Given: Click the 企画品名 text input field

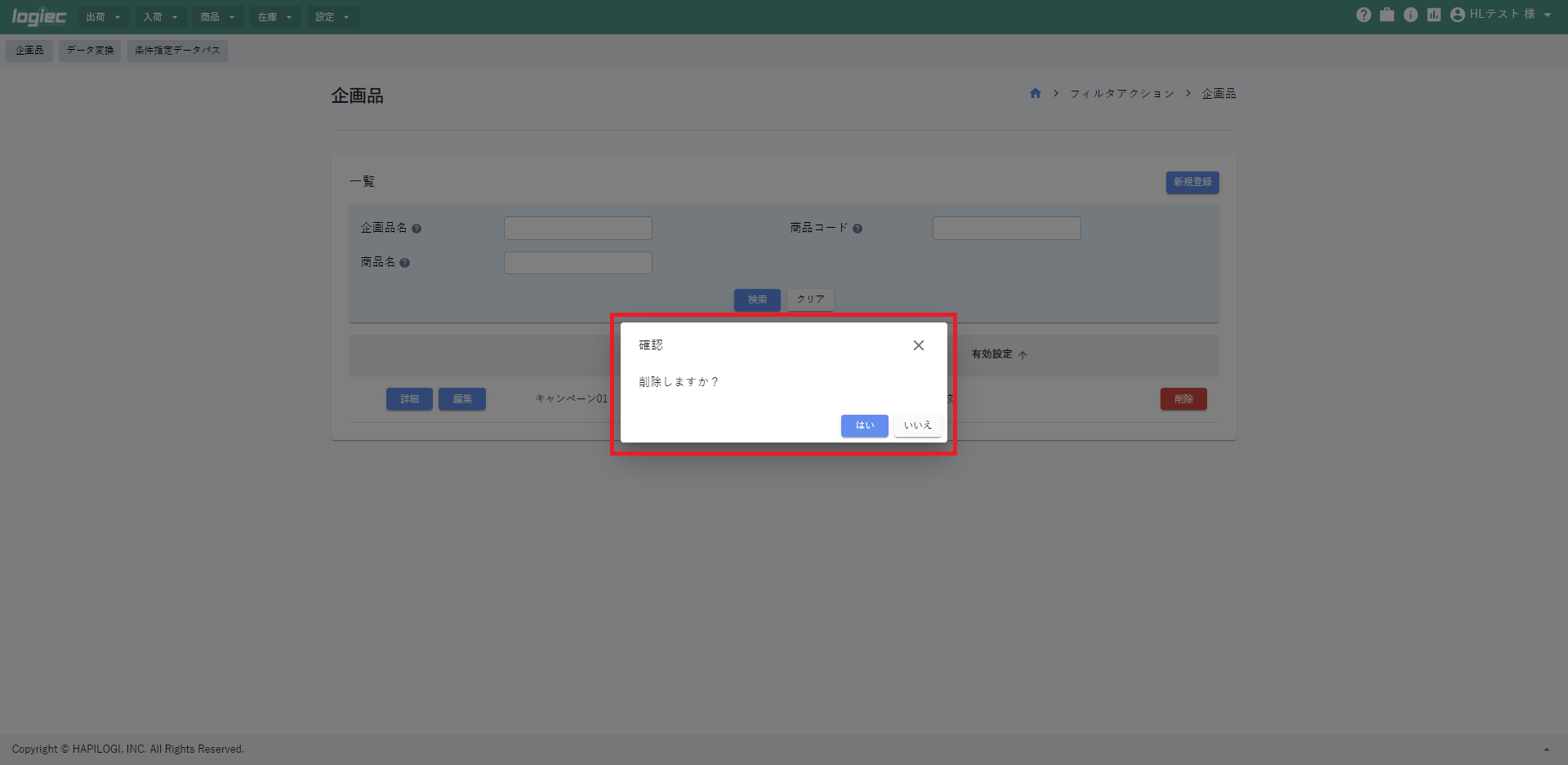Looking at the screenshot, I should tap(577, 228).
